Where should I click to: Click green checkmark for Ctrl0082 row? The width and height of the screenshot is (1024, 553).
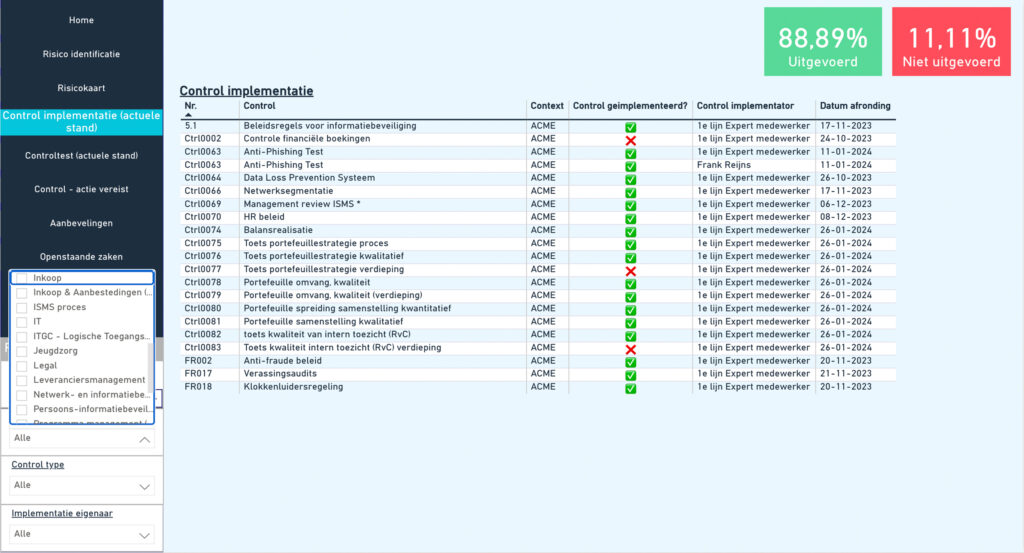pos(630,336)
